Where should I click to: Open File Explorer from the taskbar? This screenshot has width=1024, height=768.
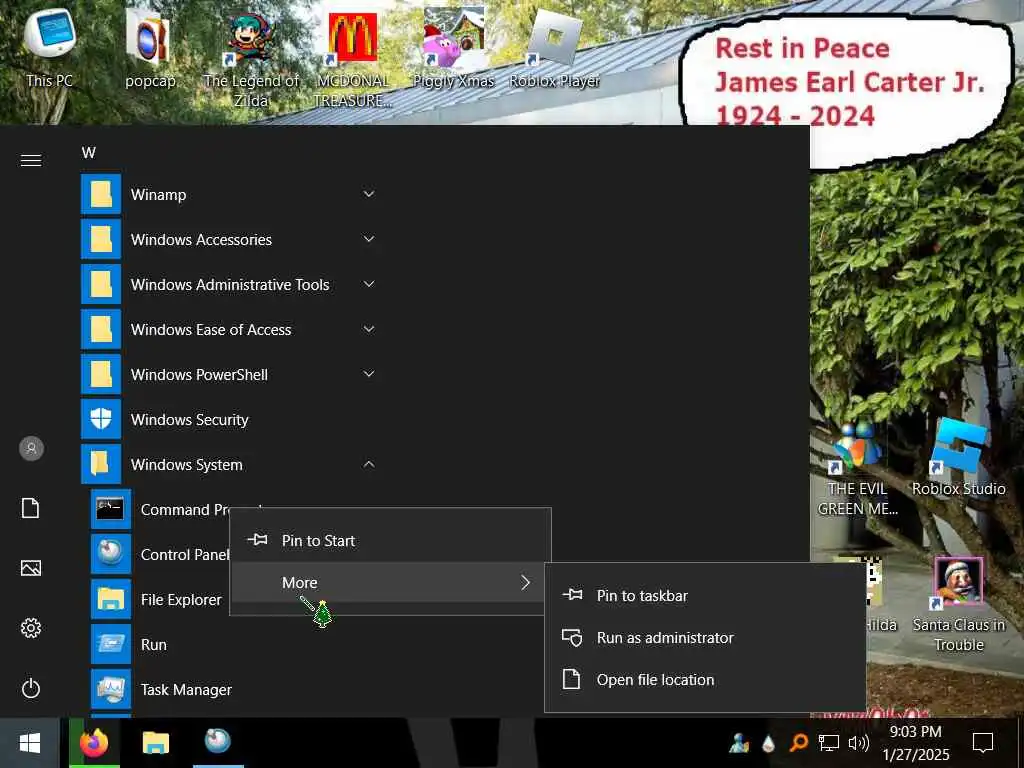pos(155,743)
